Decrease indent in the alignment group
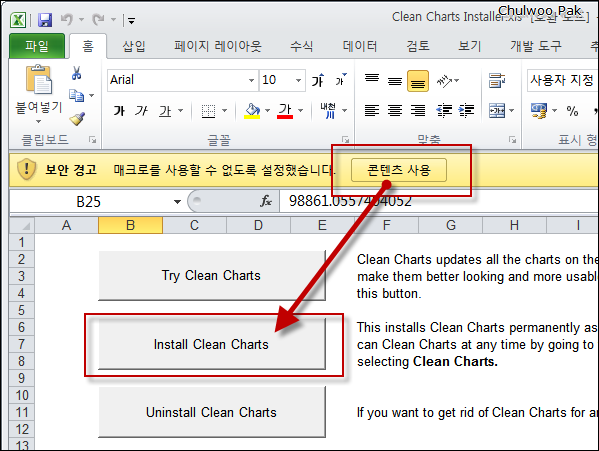Image resolution: width=599 pixels, height=451 pixels. click(x=444, y=111)
